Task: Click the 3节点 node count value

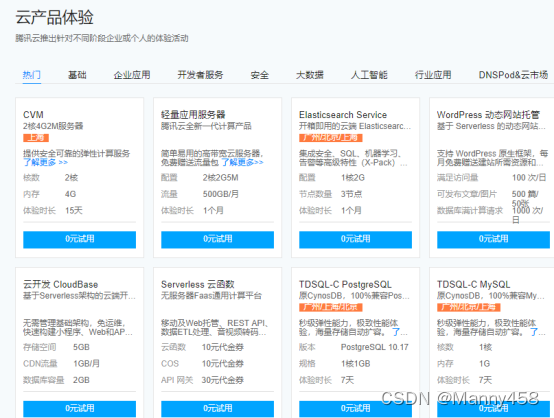Action: 351,194
